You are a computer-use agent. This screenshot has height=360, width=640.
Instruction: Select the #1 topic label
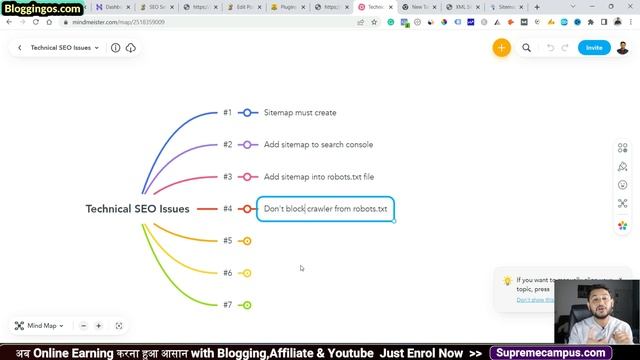pyautogui.click(x=227, y=113)
